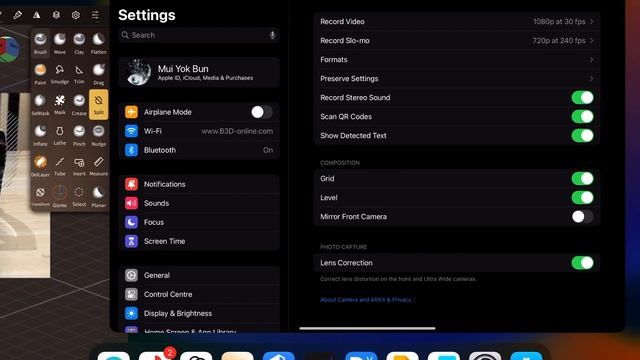Screen dimensions: 640x360
Task: Select the highlighted Split tool
Action: tap(99, 104)
